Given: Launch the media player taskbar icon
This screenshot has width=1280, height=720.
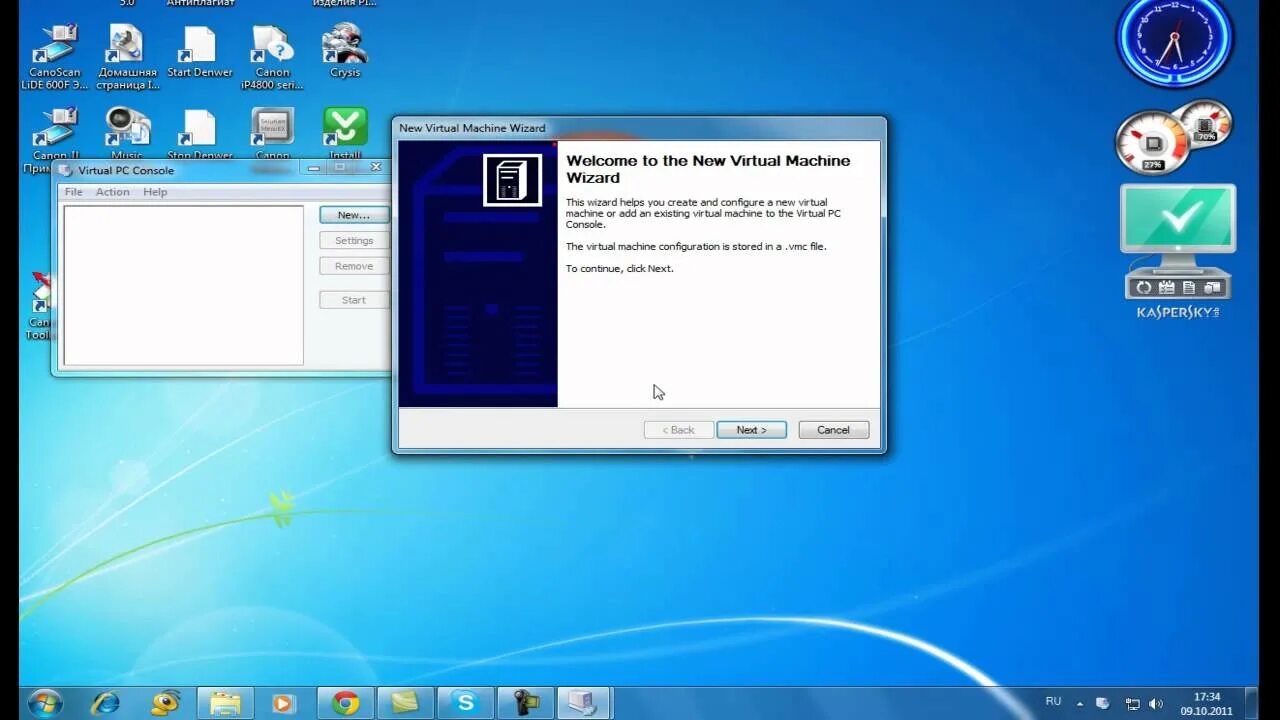Looking at the screenshot, I should tap(285, 703).
